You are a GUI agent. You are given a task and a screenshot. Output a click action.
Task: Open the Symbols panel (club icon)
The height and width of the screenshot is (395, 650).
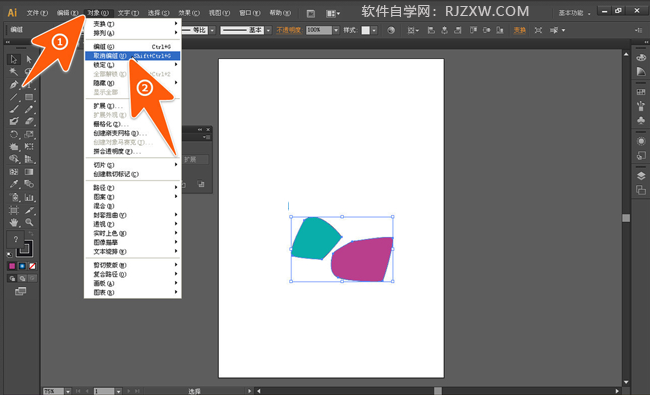[640, 121]
